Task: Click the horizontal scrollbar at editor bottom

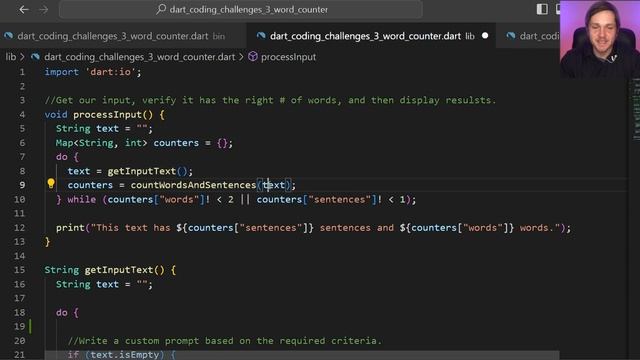Action: click(x=302, y=355)
